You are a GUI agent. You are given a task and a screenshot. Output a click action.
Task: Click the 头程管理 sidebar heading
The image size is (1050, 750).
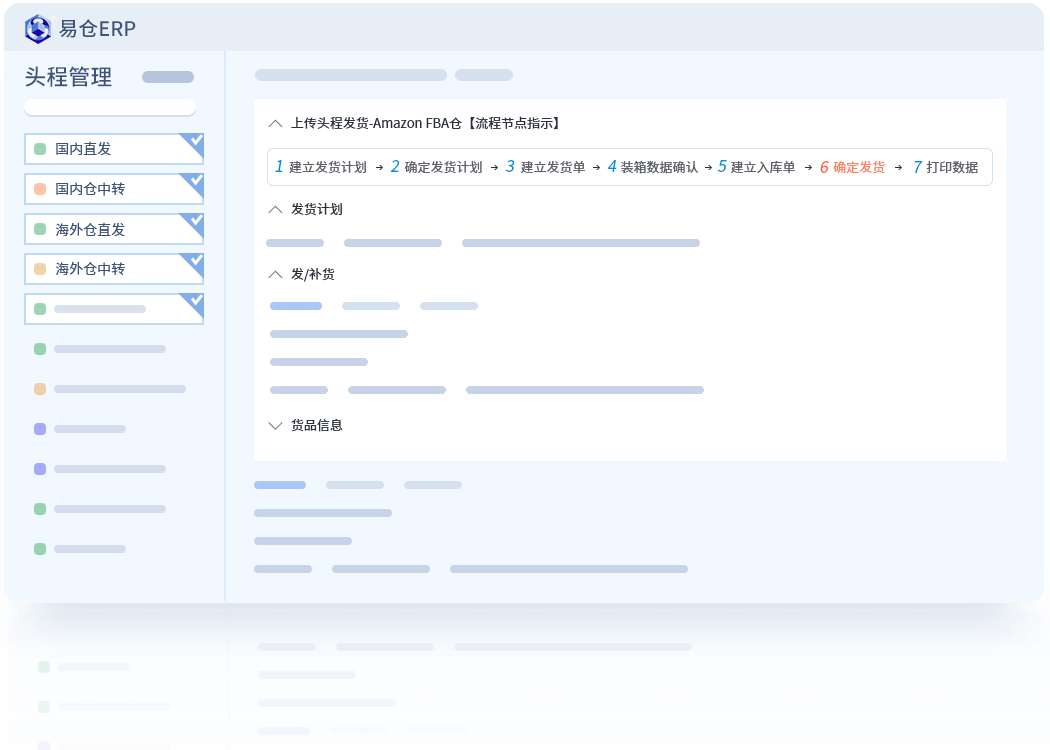click(68, 77)
